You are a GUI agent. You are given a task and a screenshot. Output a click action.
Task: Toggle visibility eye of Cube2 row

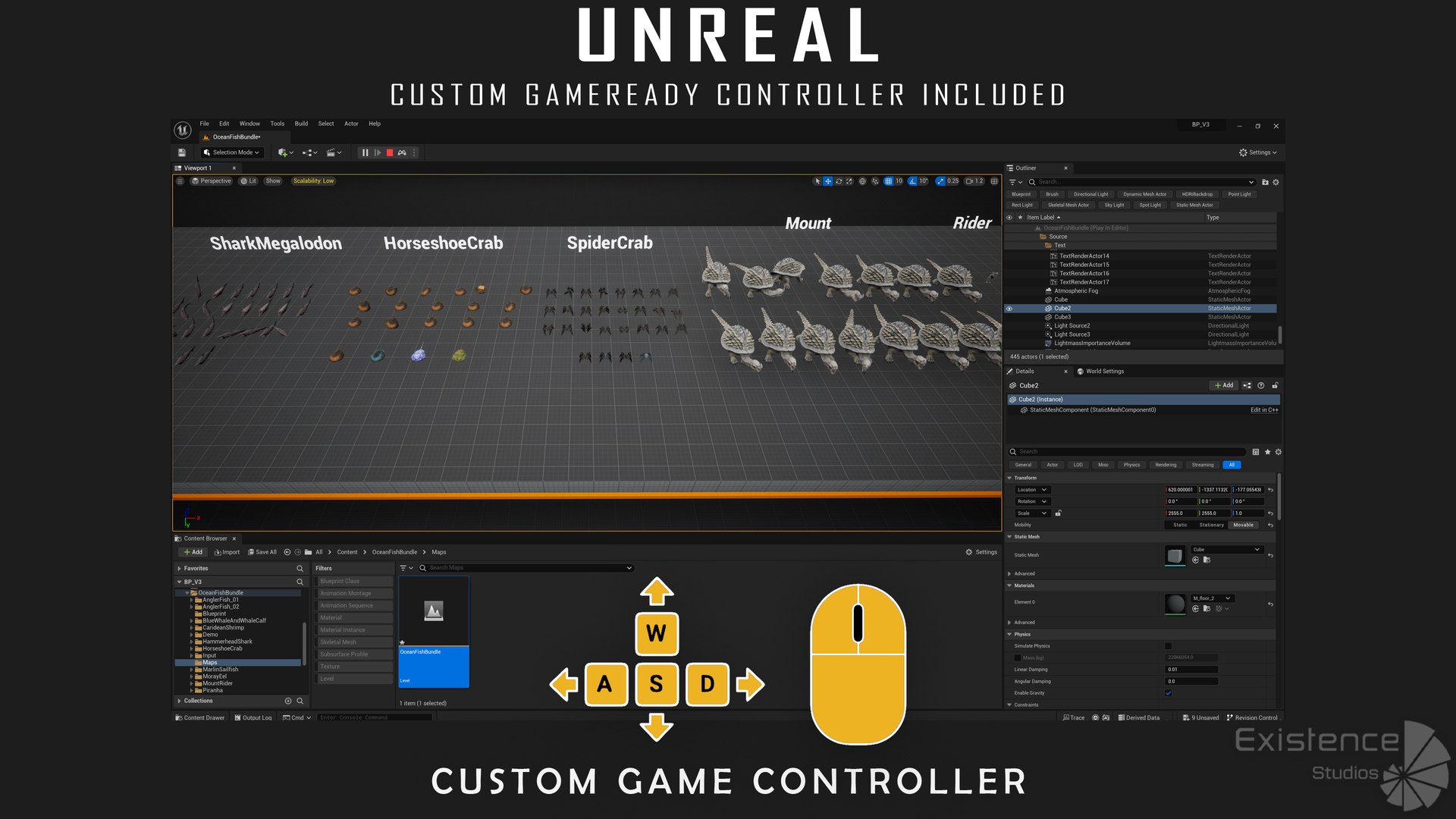coord(1009,309)
